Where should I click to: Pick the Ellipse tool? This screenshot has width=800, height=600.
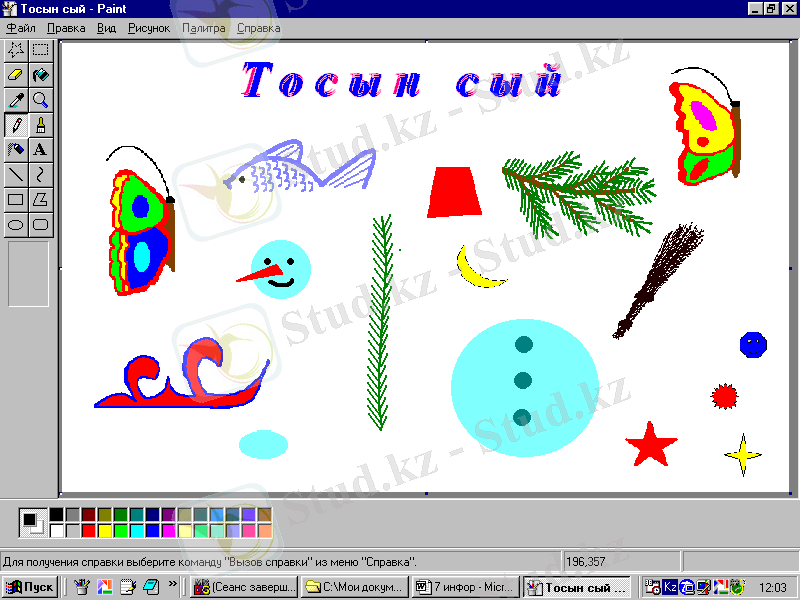pyautogui.click(x=16, y=224)
